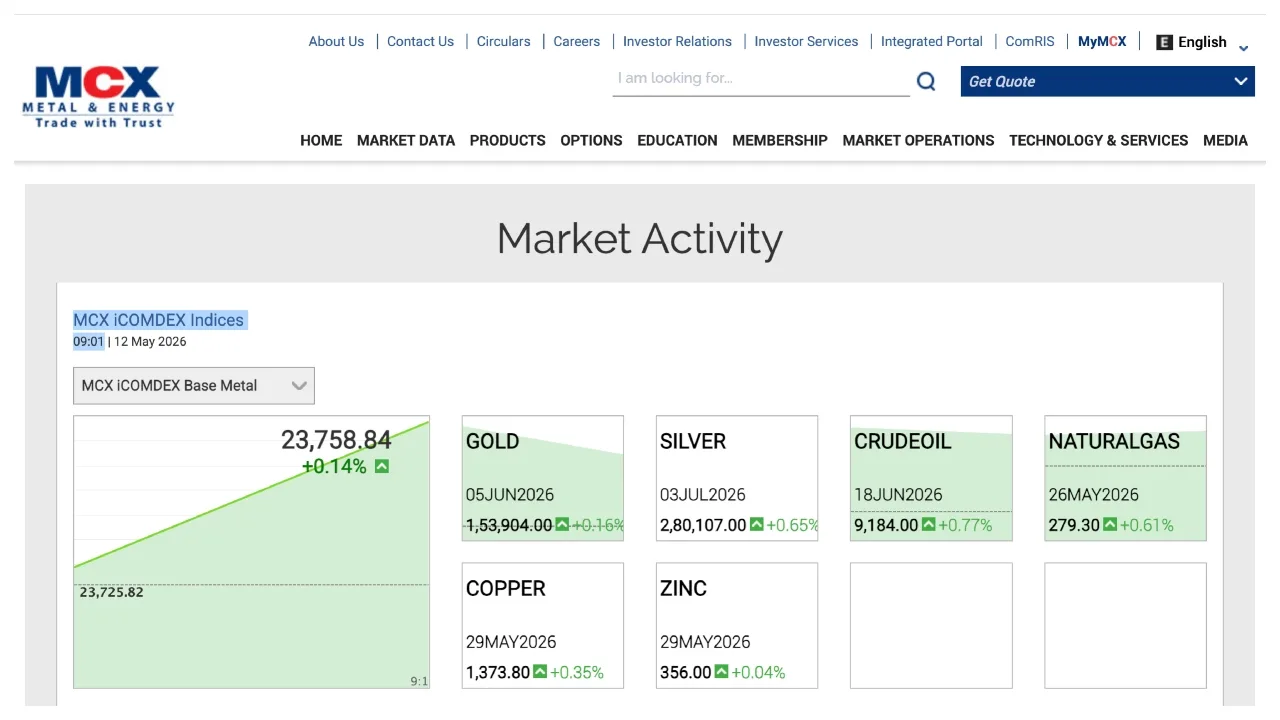1280x720 pixels.
Task: Click the MCX Metal & Energy logo
Action: click(x=98, y=97)
